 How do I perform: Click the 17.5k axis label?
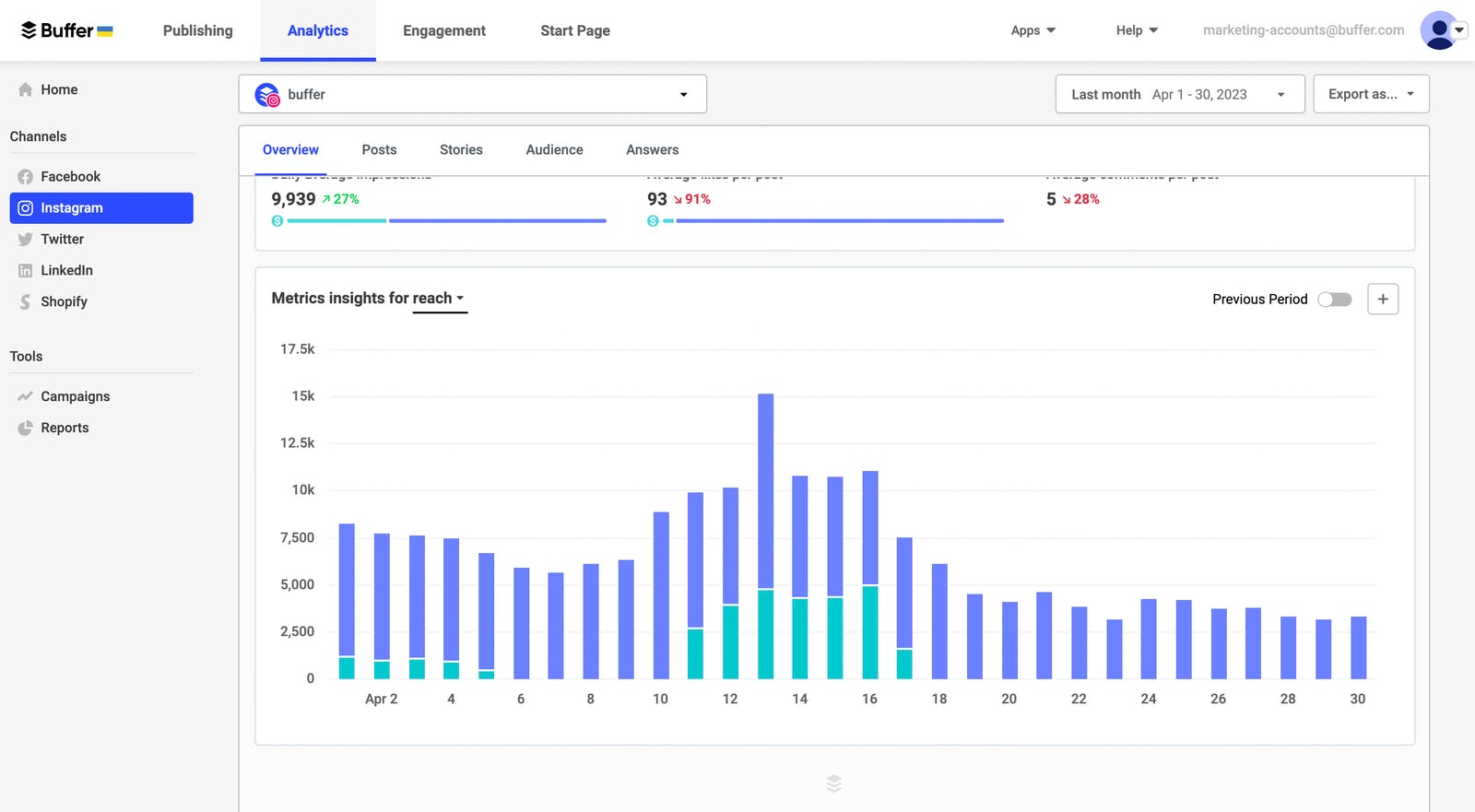point(297,349)
